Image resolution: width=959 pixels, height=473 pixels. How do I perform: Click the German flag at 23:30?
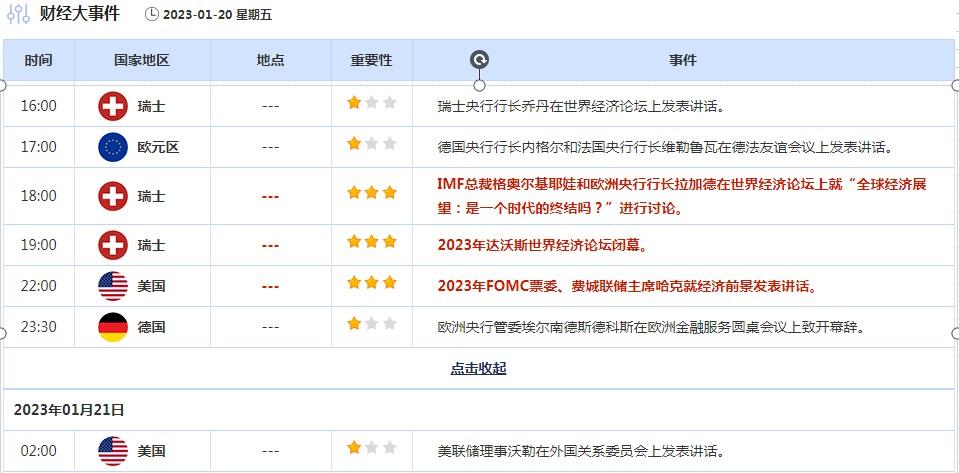click(113, 327)
